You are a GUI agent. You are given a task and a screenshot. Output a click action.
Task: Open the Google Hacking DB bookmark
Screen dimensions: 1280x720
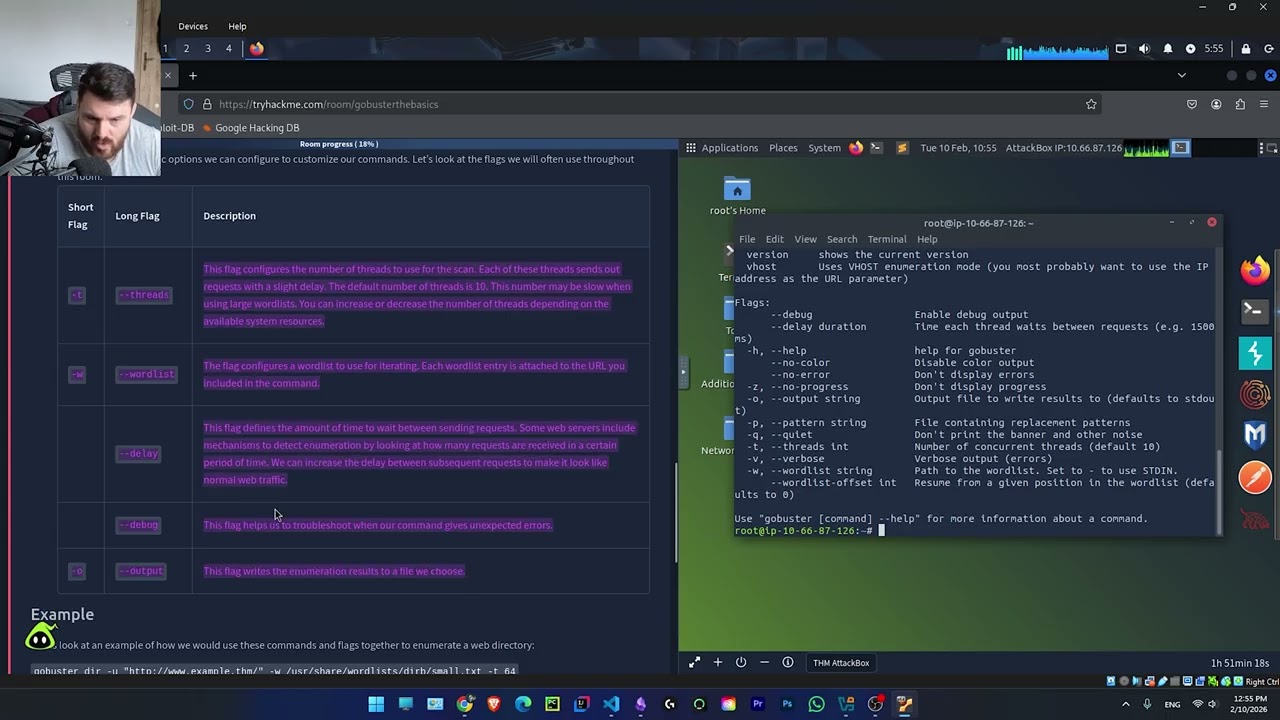(250, 128)
